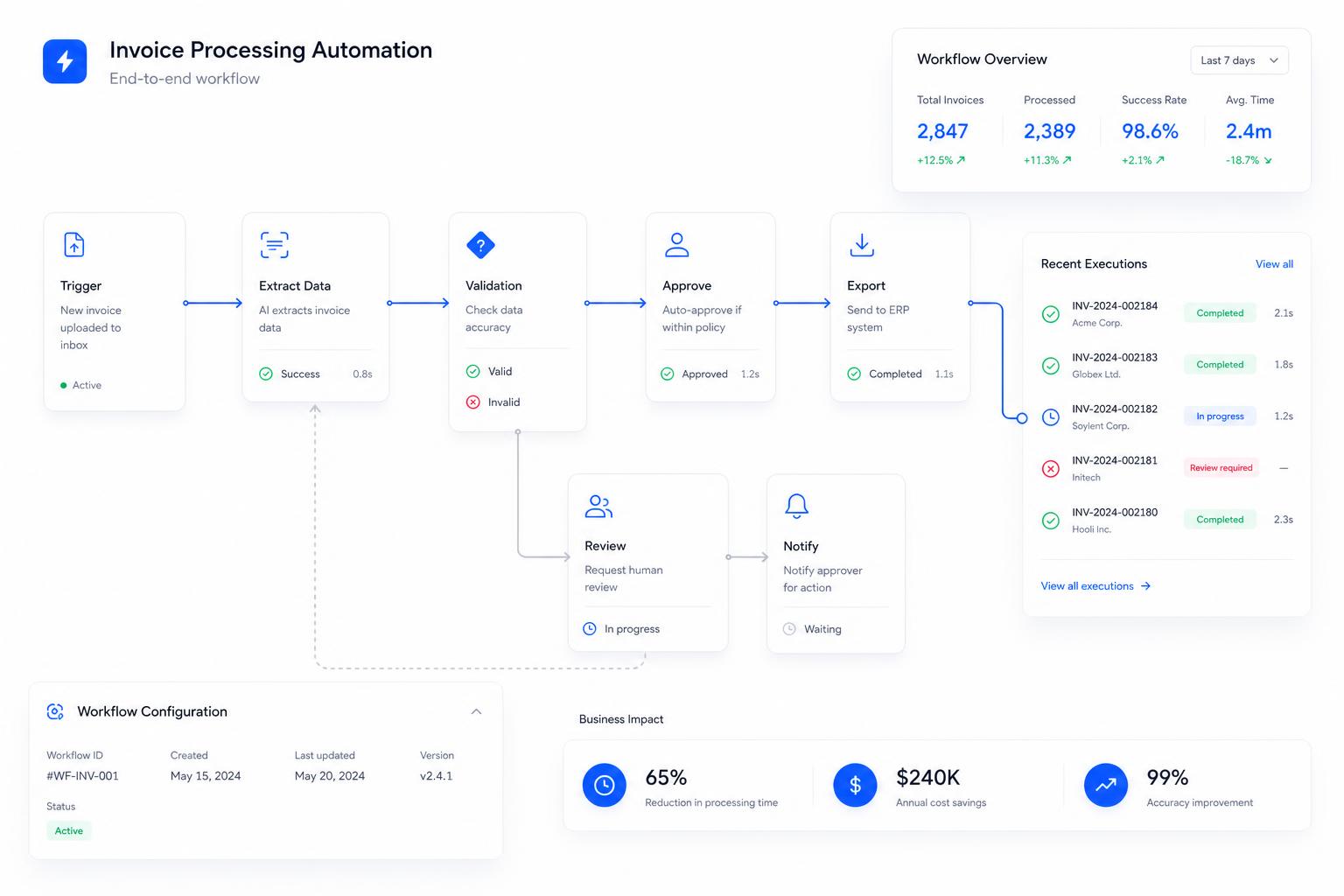Image resolution: width=1344 pixels, height=896 pixels.
Task: Click the Export node download icon
Action: pyautogui.click(x=862, y=244)
